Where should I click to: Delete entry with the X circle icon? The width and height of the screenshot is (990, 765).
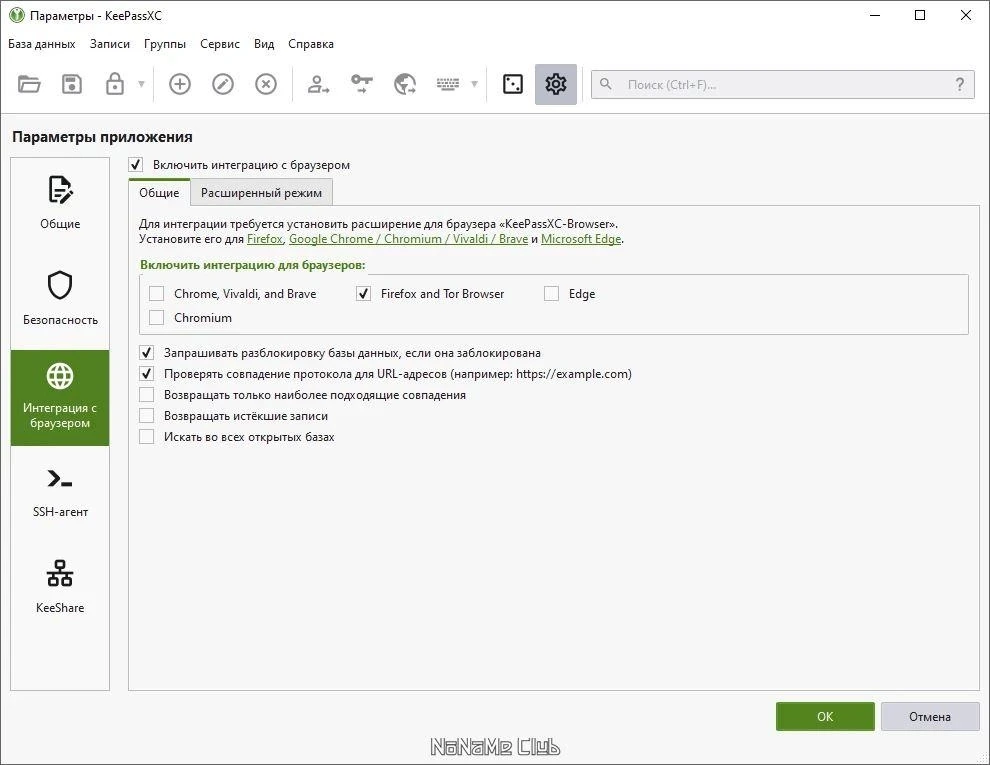click(x=266, y=84)
